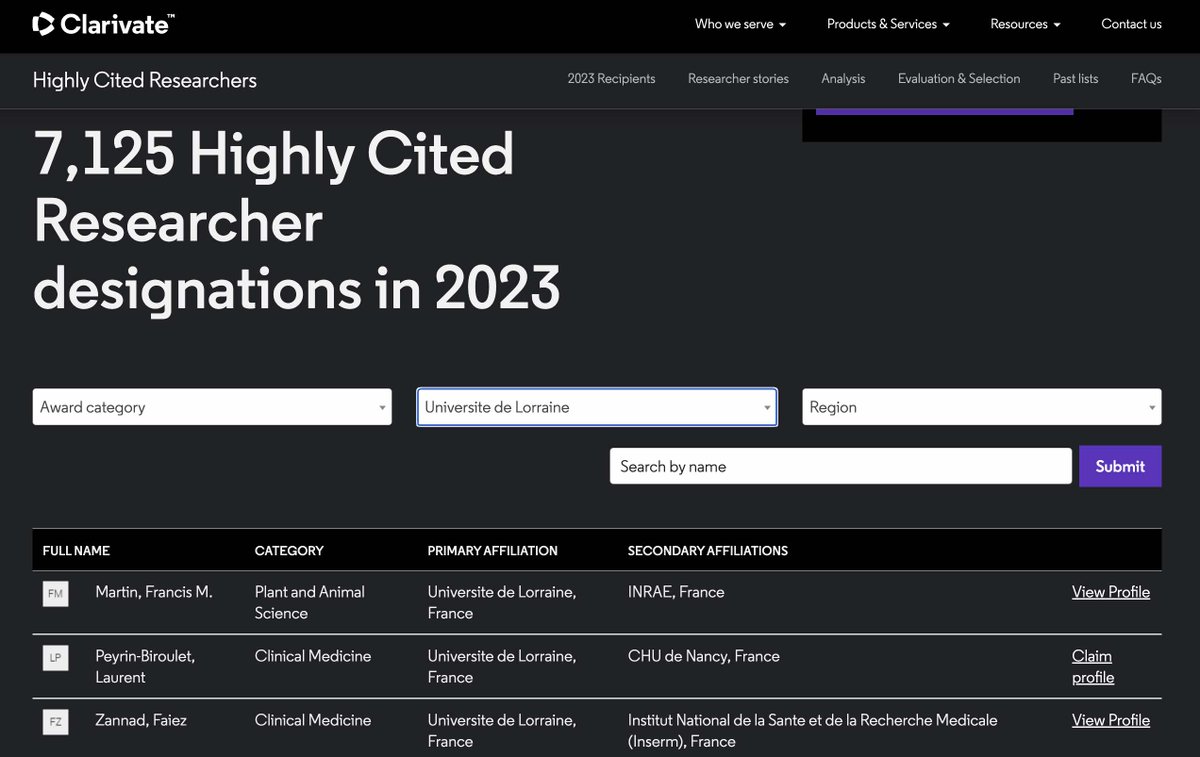The image size is (1200, 757).
Task: Open the FZ avatar for Faiez Zannad
Action: (55, 721)
